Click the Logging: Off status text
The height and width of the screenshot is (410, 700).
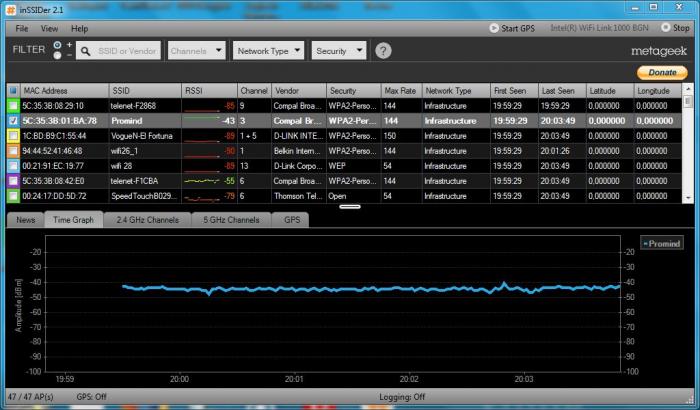[402, 397]
